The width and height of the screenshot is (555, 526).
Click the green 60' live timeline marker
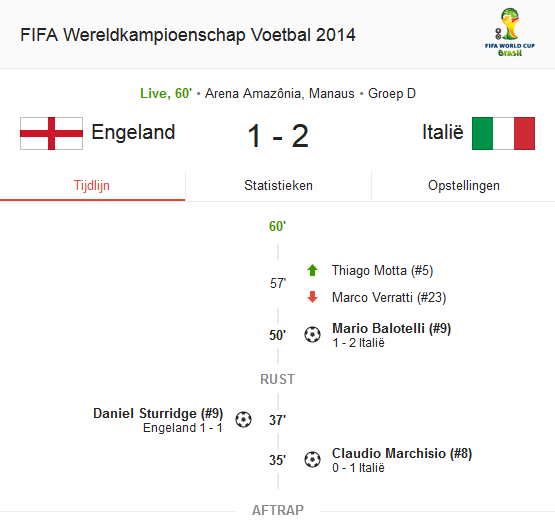(x=277, y=226)
